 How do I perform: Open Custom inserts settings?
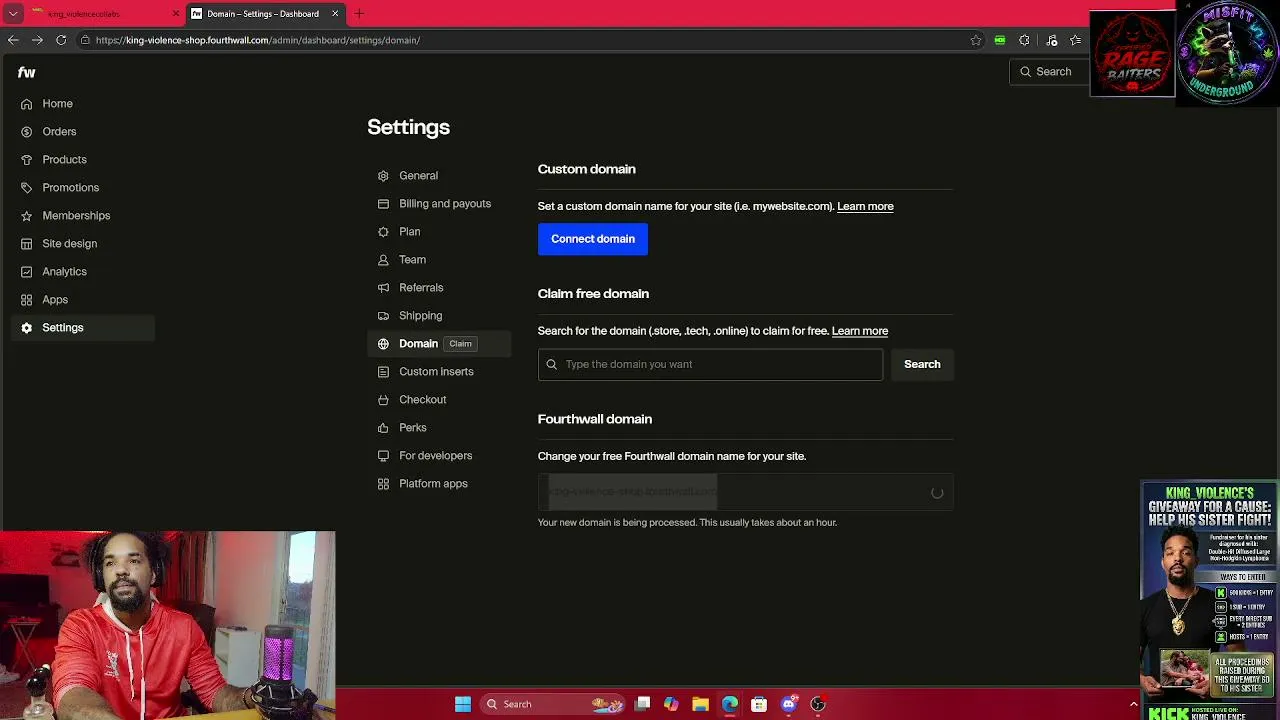436,372
